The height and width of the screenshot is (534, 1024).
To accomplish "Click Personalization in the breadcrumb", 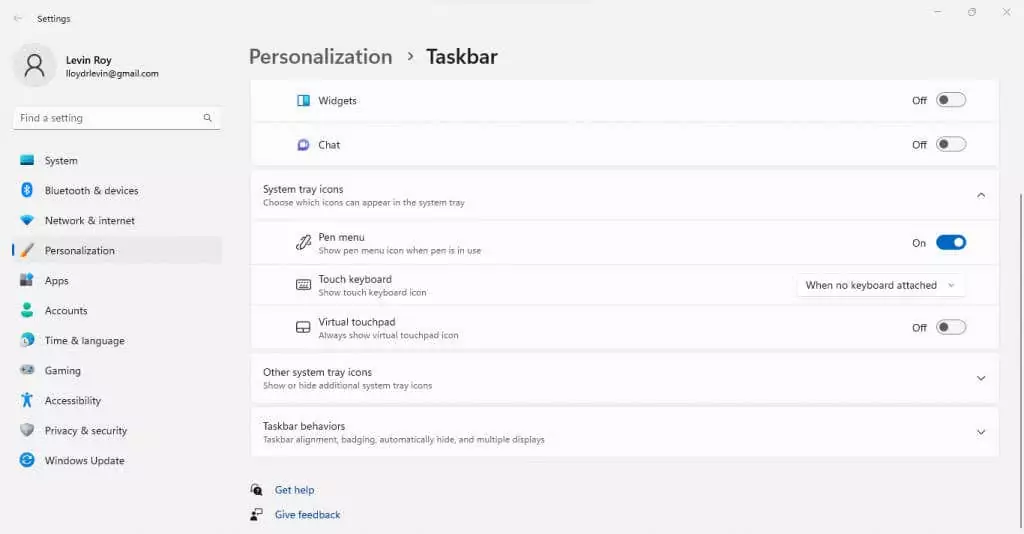I will [320, 57].
